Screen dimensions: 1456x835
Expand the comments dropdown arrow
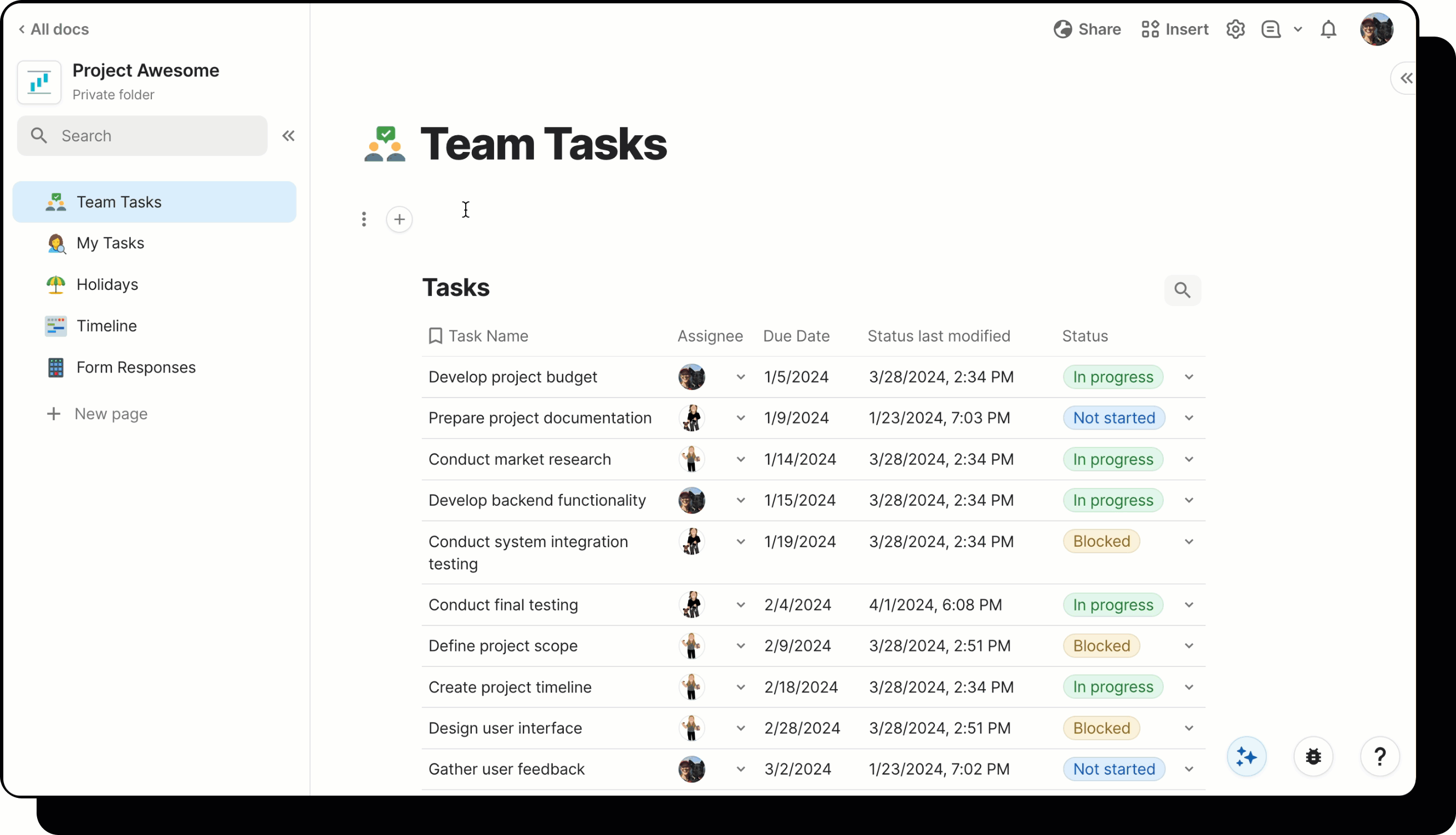pyautogui.click(x=1298, y=29)
